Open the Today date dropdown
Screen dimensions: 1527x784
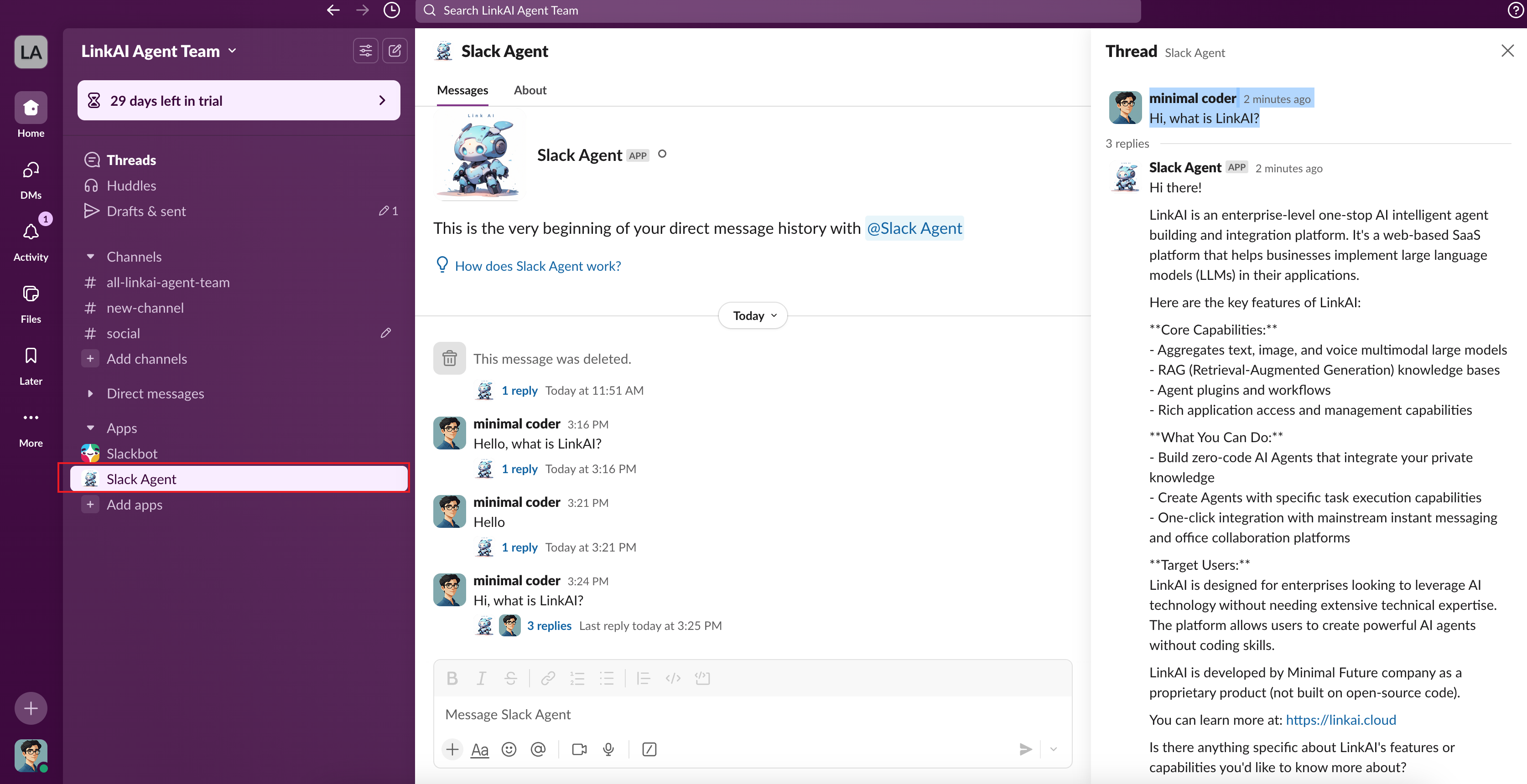pyautogui.click(x=753, y=316)
